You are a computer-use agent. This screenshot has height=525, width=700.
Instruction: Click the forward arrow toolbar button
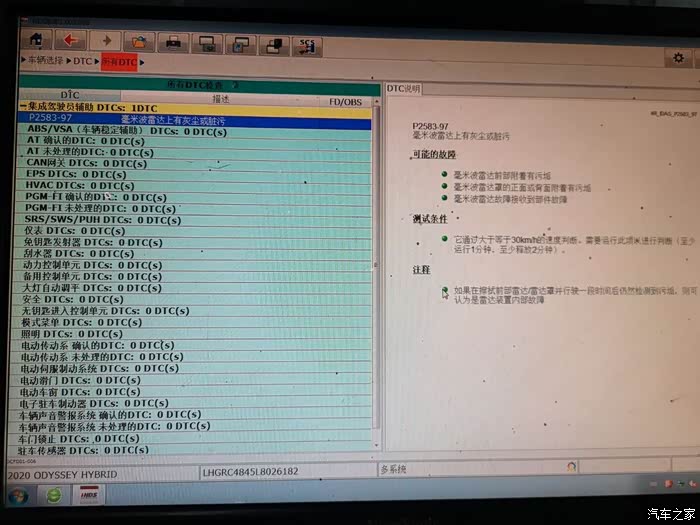click(105, 42)
